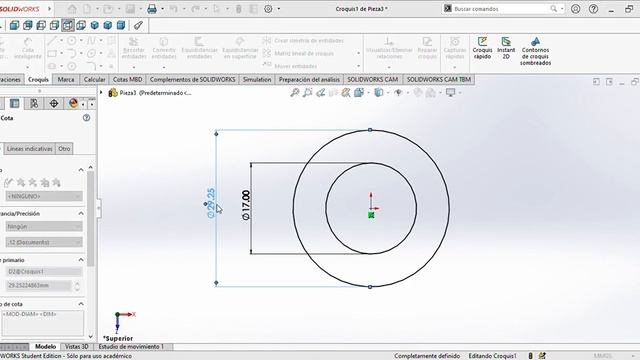Open the ConfigurationManager tab icon
The height and width of the screenshot is (360, 640).
point(34,104)
